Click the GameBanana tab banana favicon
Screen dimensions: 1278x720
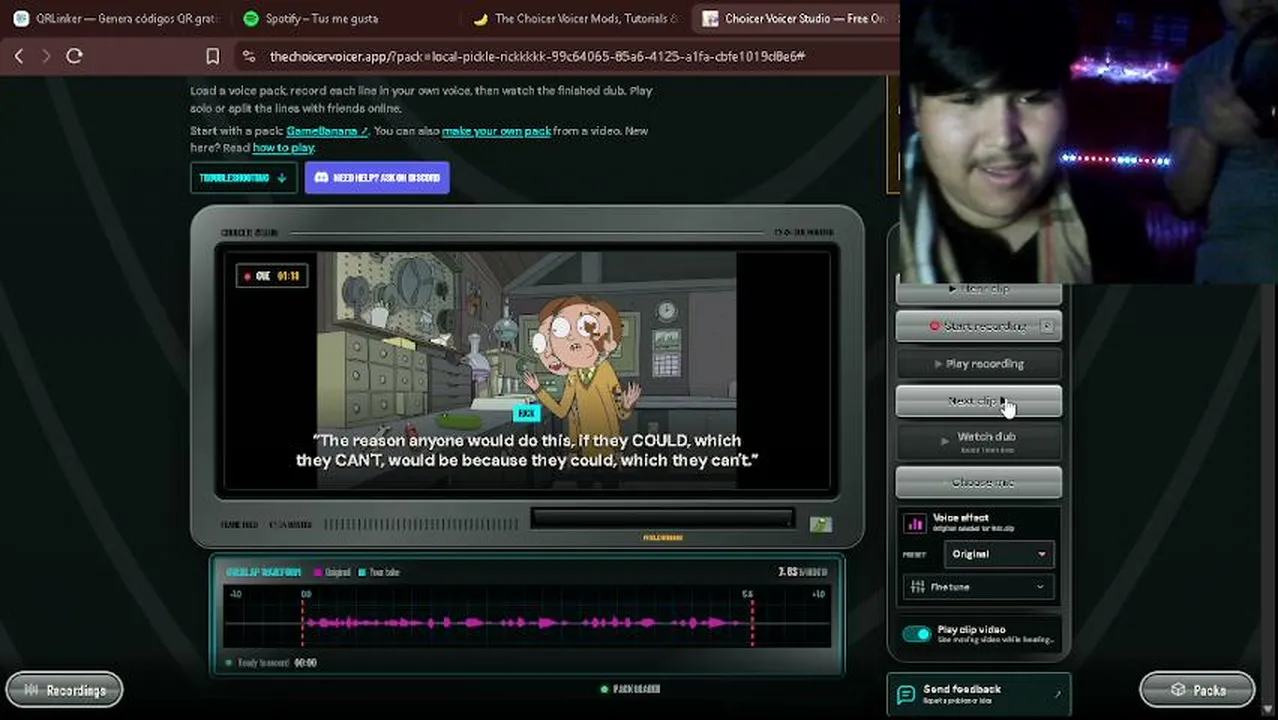[481, 18]
